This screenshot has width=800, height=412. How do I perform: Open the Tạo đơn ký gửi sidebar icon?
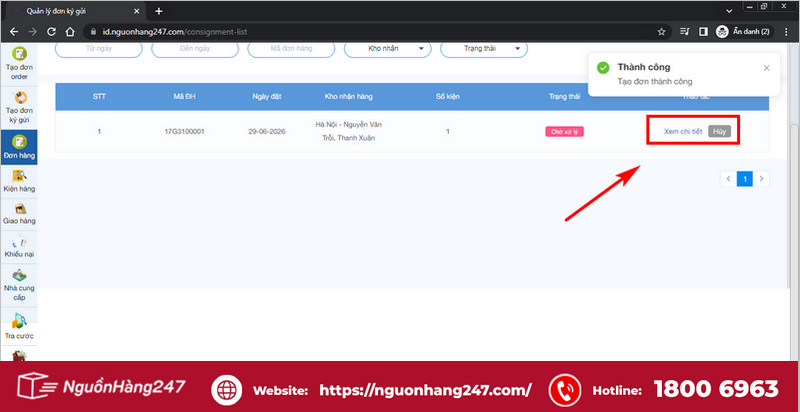(19, 108)
